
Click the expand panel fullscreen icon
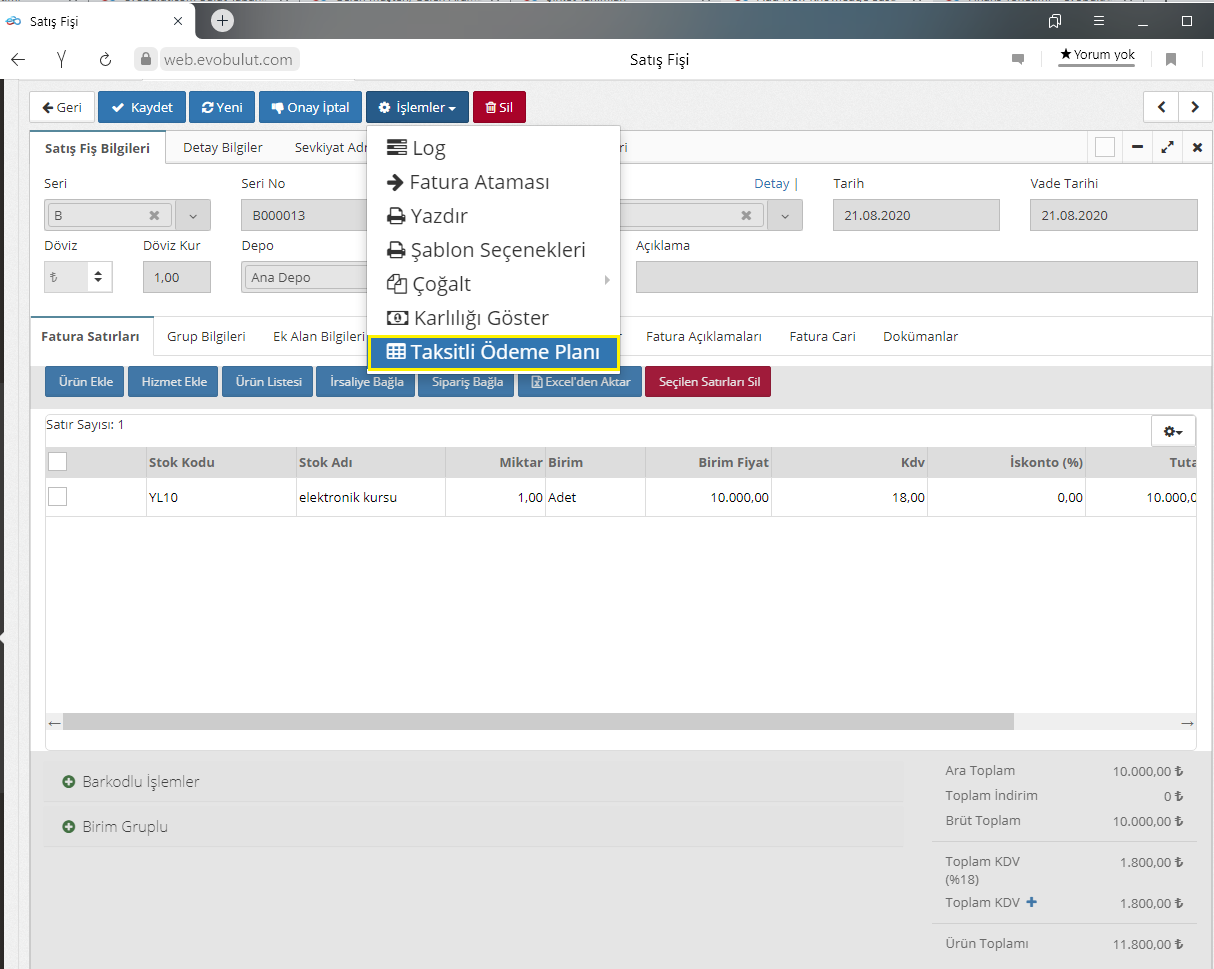[x=1167, y=148]
